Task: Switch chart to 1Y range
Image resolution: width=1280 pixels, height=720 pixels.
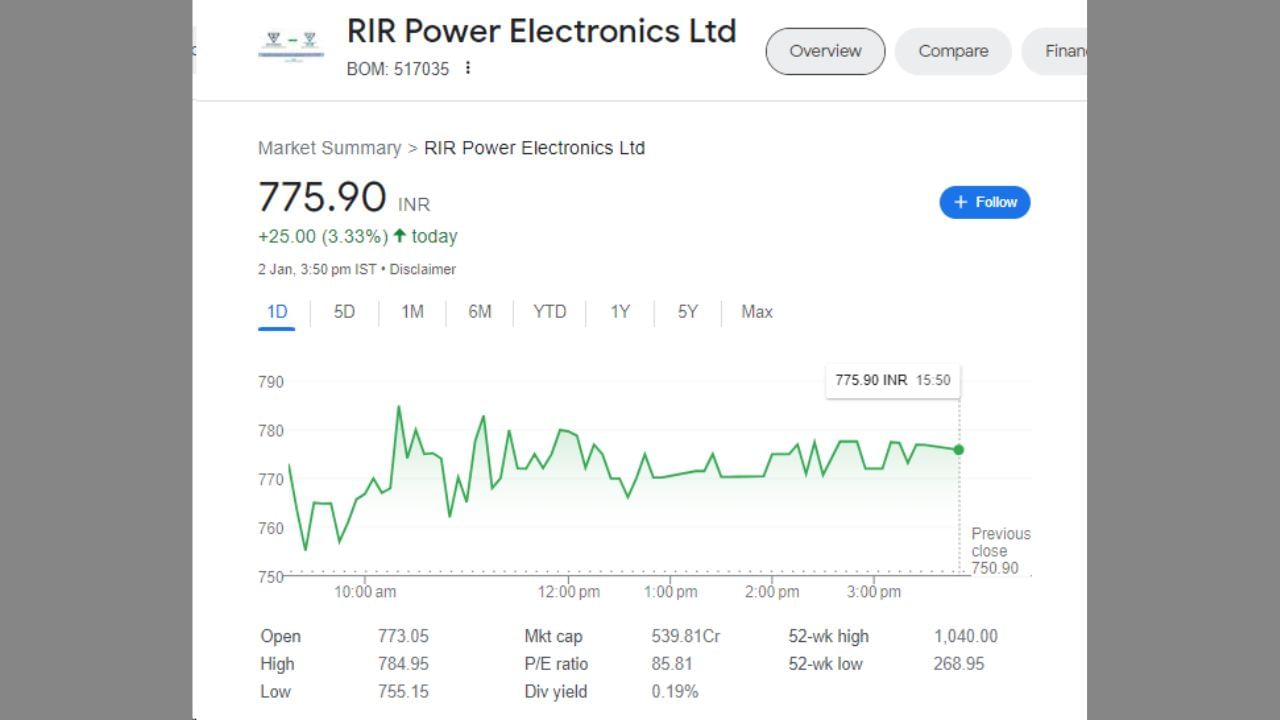Action: coord(620,312)
